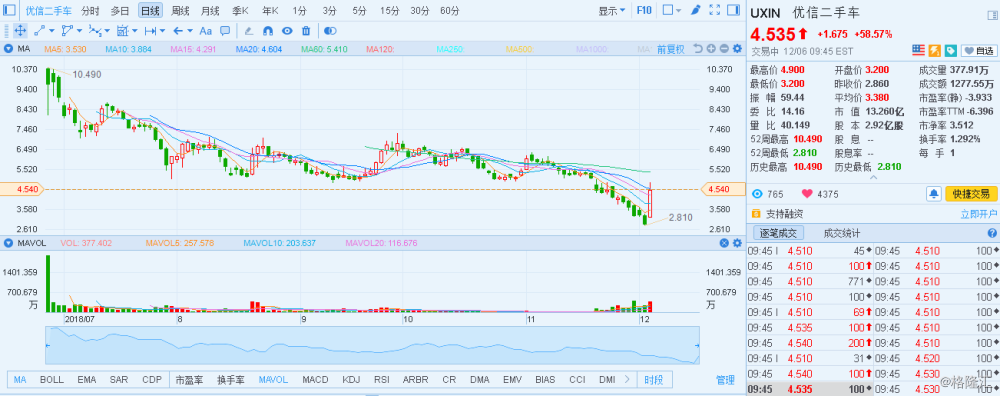Select the 换手率 turnover indicator
This screenshot has height=396, width=1000.
point(231,380)
